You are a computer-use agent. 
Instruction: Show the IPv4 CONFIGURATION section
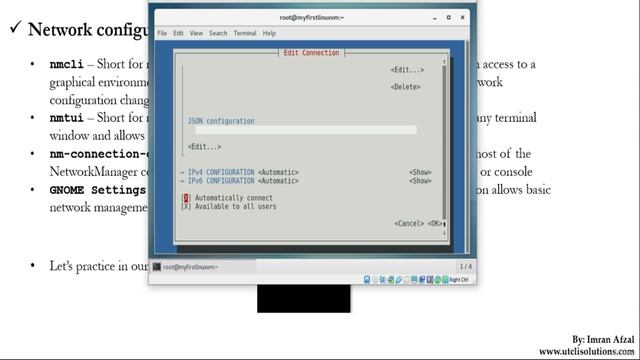tap(420, 172)
